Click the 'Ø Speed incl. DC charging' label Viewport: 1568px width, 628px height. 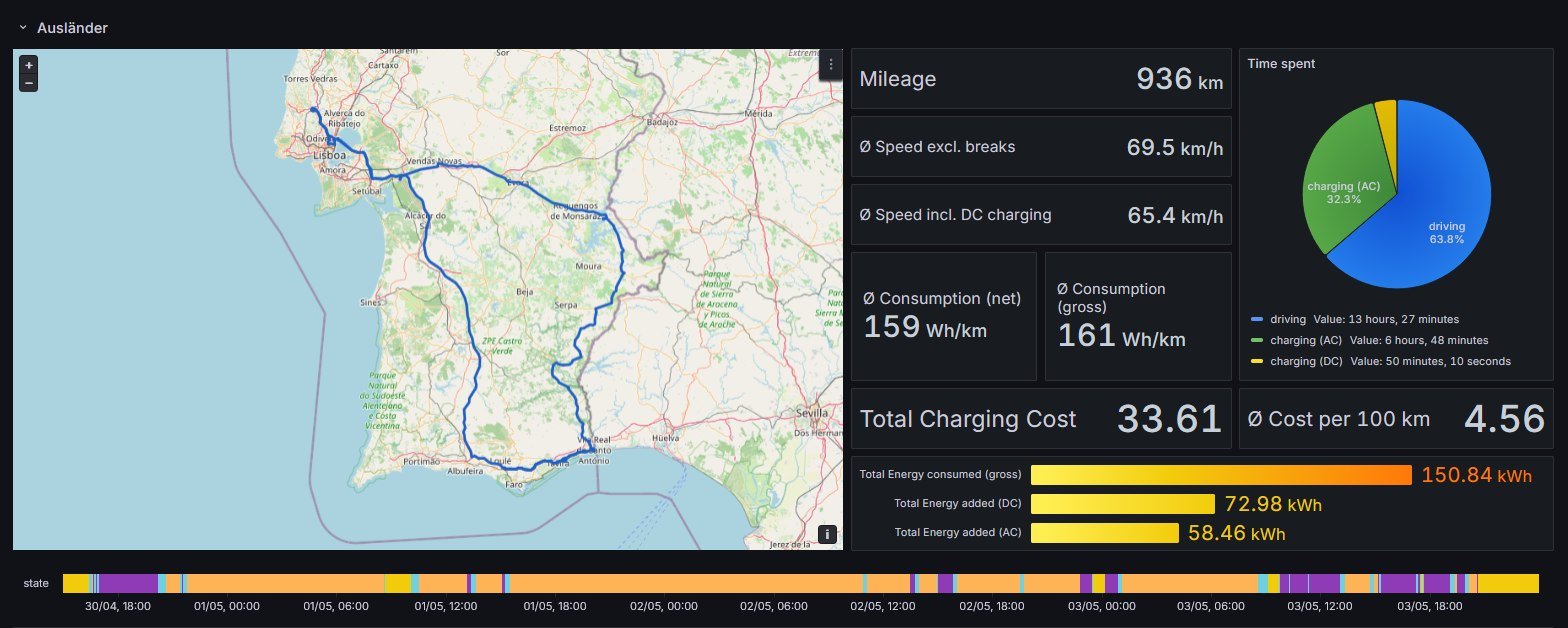point(955,215)
